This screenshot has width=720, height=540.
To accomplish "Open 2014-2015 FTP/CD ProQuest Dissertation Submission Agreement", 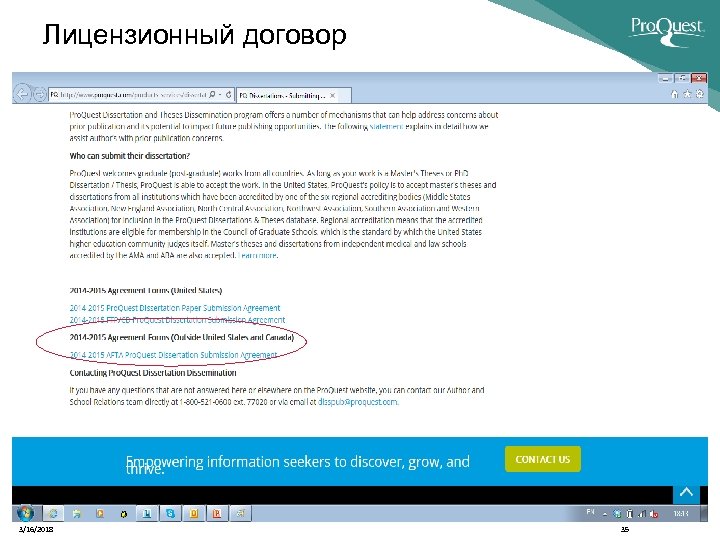I will click(177, 320).
